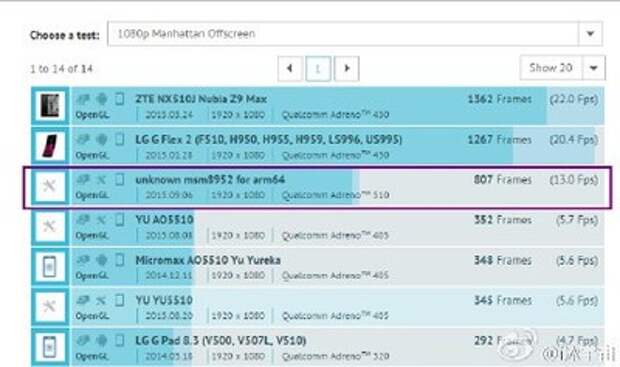
Task: Click tablet form-factor icon in LG G Pad row
Action: 119,340
